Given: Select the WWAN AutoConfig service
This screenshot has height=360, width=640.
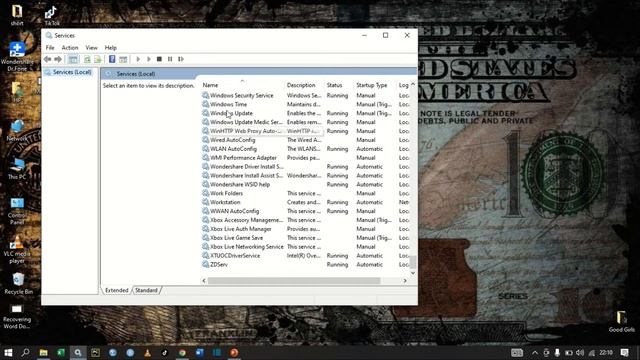Looking at the screenshot, I should coord(305,211).
